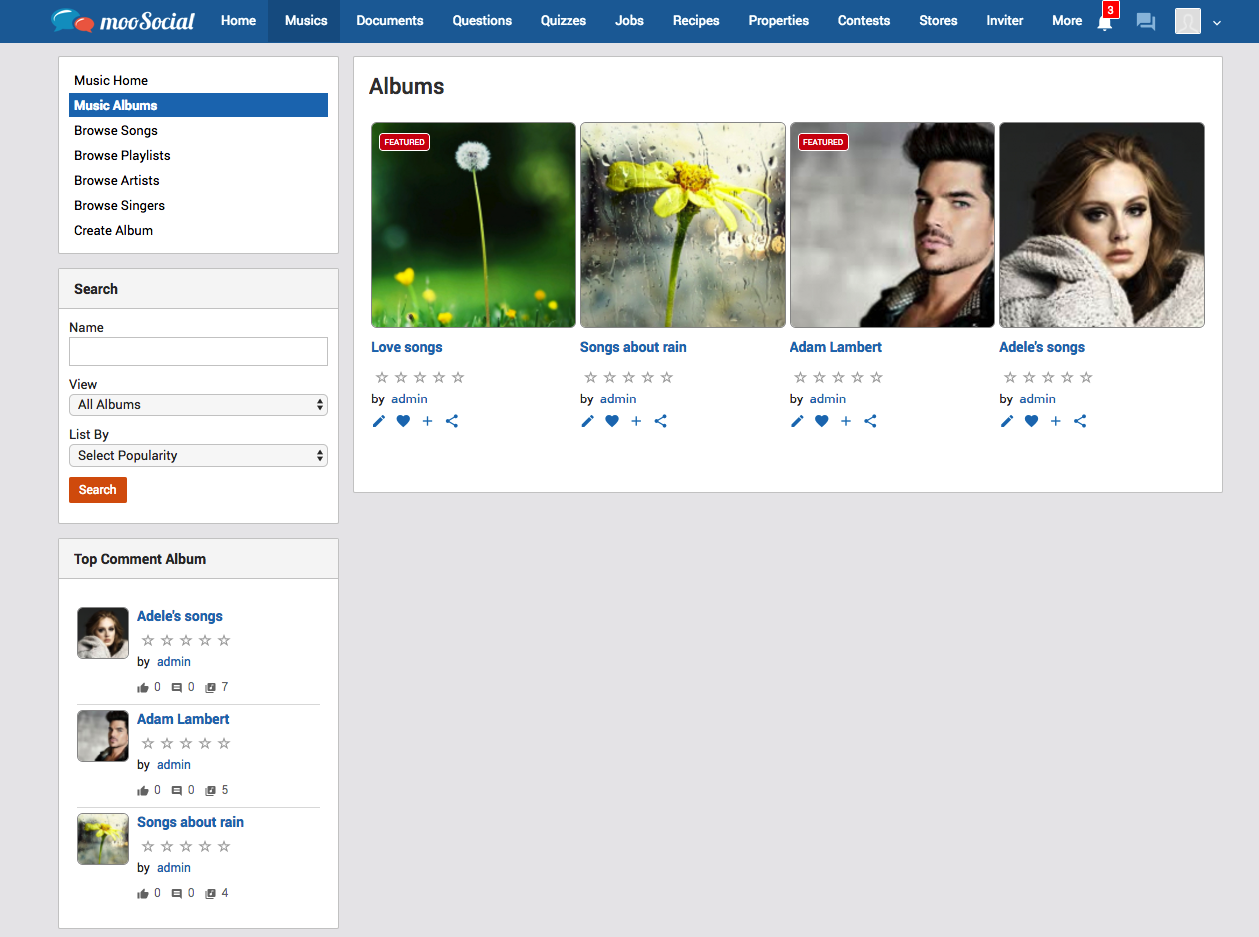Share the Songs about rain album
The image size is (1259, 937).
(x=661, y=421)
